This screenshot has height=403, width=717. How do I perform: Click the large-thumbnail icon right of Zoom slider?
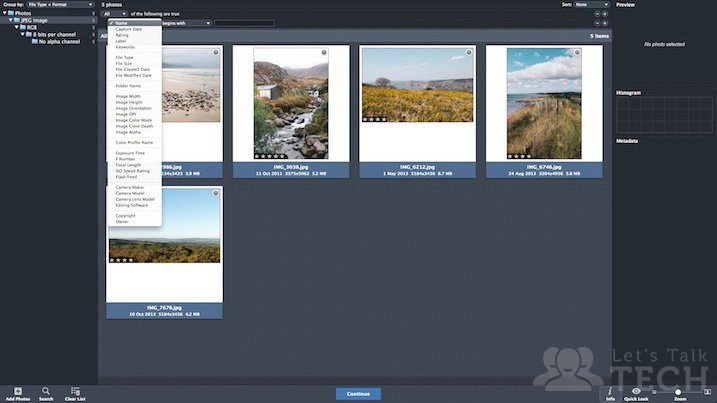(x=707, y=392)
